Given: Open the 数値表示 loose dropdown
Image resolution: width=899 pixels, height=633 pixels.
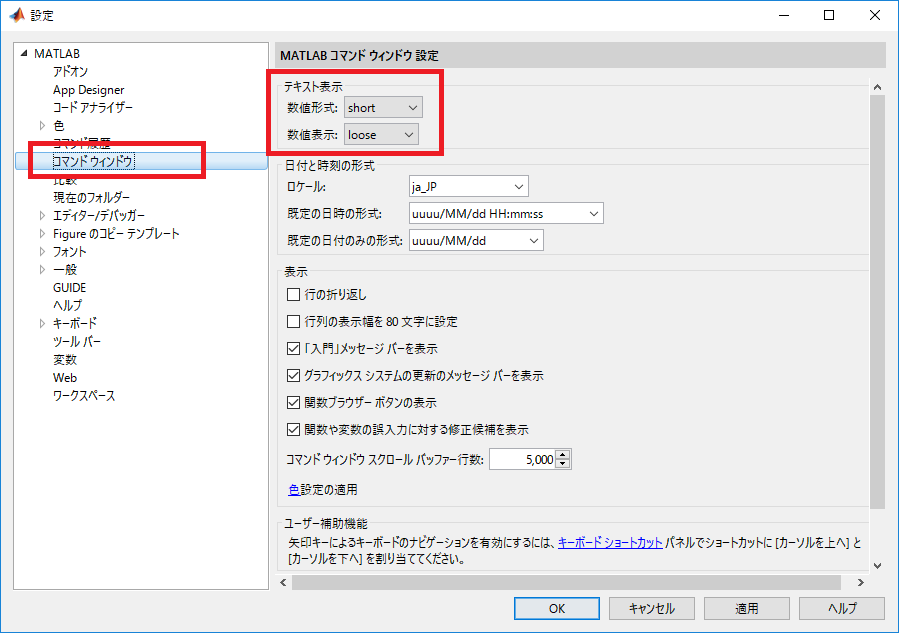Looking at the screenshot, I should click(381, 135).
